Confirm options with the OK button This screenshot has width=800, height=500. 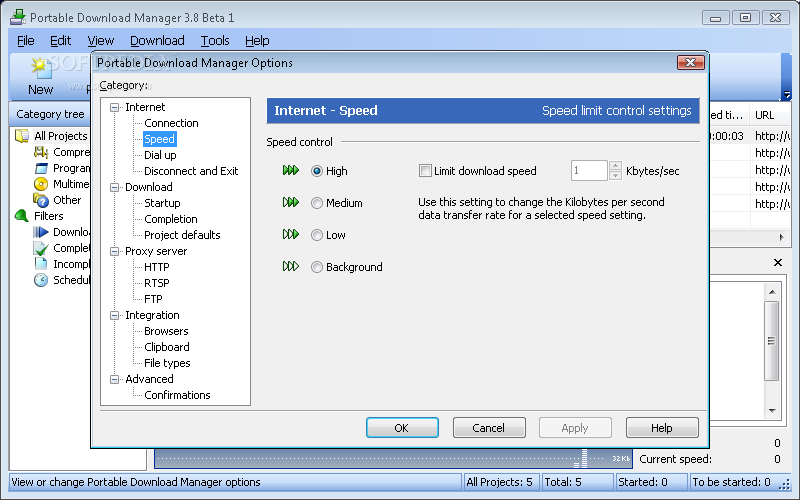402,428
